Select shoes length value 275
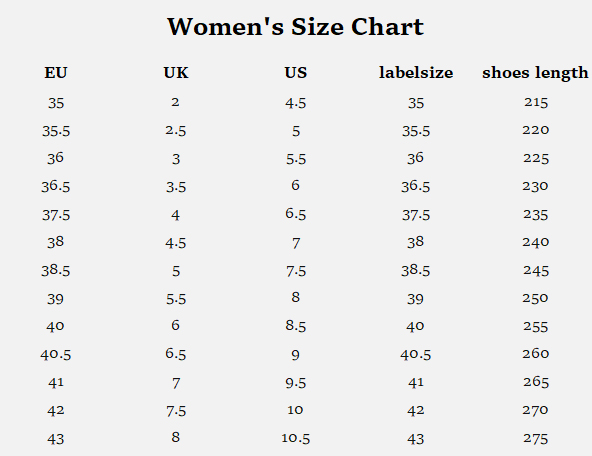 536,439
